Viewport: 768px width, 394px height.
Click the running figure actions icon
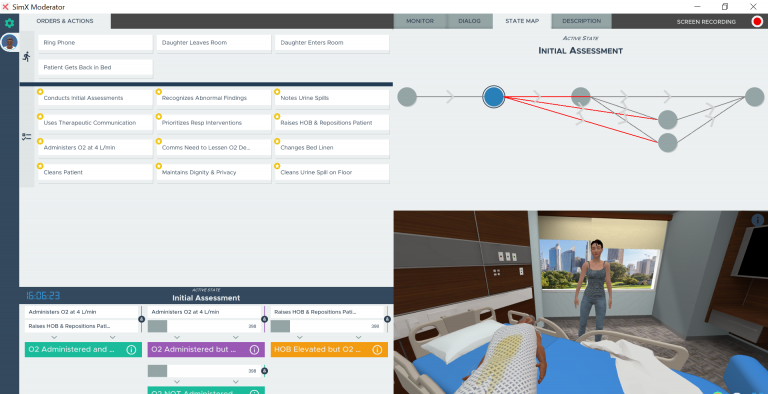[x=26, y=57]
